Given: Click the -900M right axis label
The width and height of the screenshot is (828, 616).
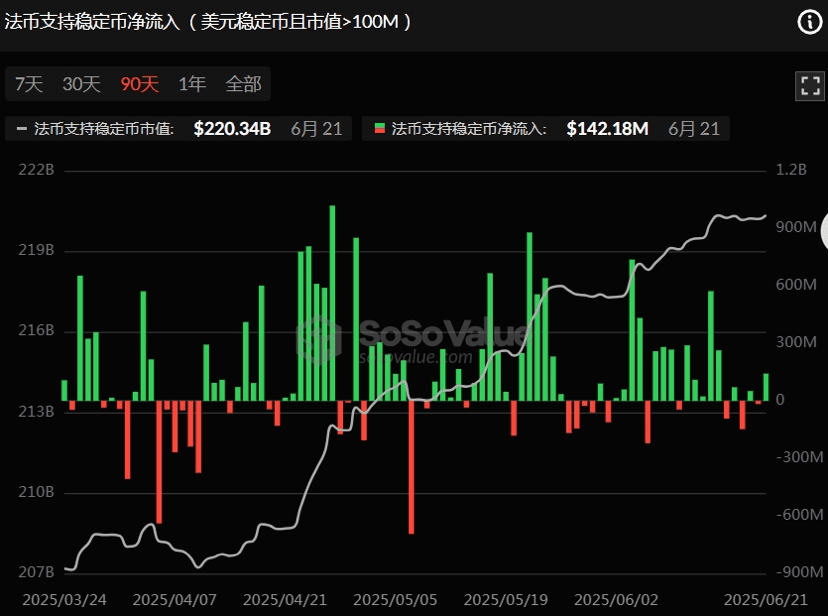Looking at the screenshot, I should [x=799, y=572].
